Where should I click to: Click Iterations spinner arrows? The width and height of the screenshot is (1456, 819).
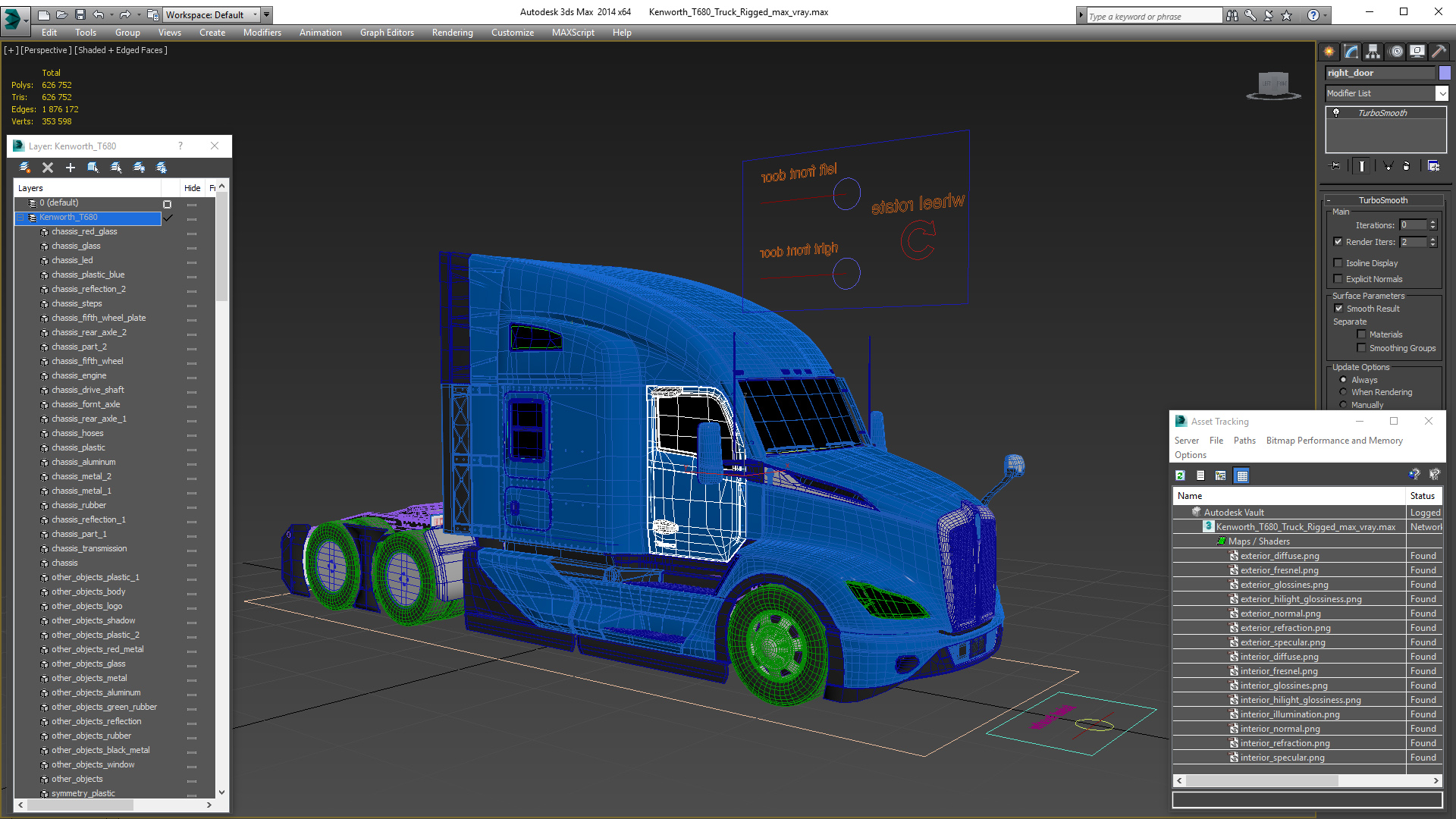1432,225
